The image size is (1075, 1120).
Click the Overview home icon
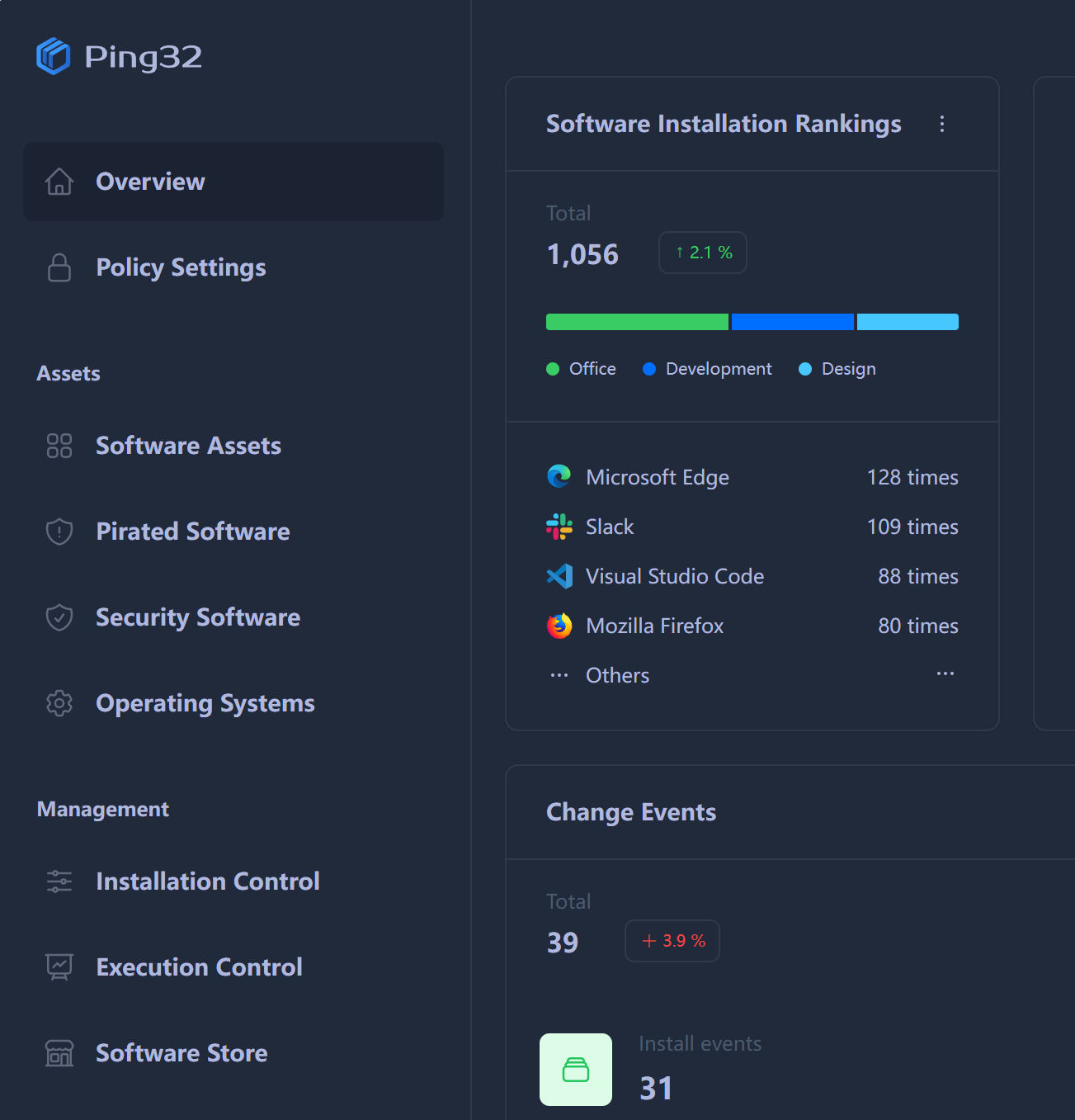tap(59, 182)
